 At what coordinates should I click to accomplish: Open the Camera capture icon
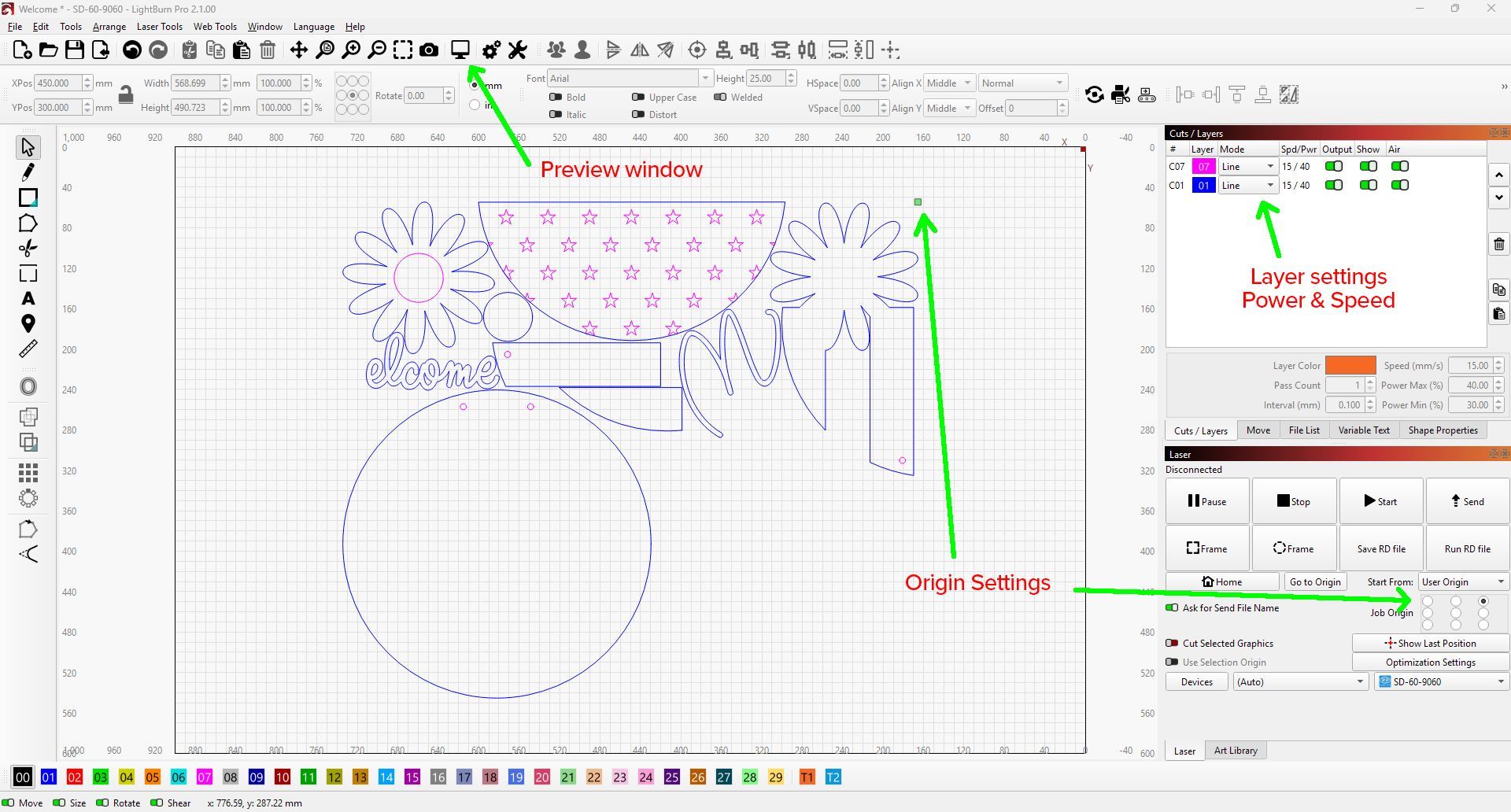pyautogui.click(x=429, y=50)
